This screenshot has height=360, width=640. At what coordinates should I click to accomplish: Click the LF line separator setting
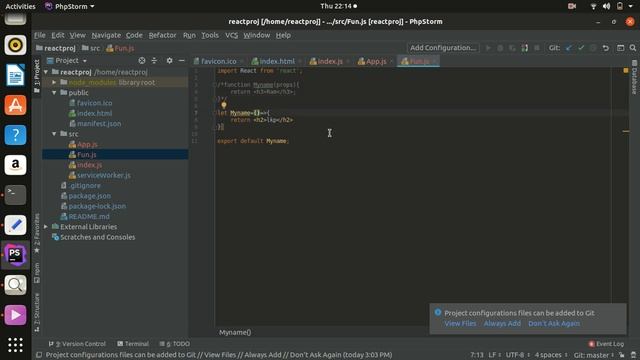tap(494, 355)
